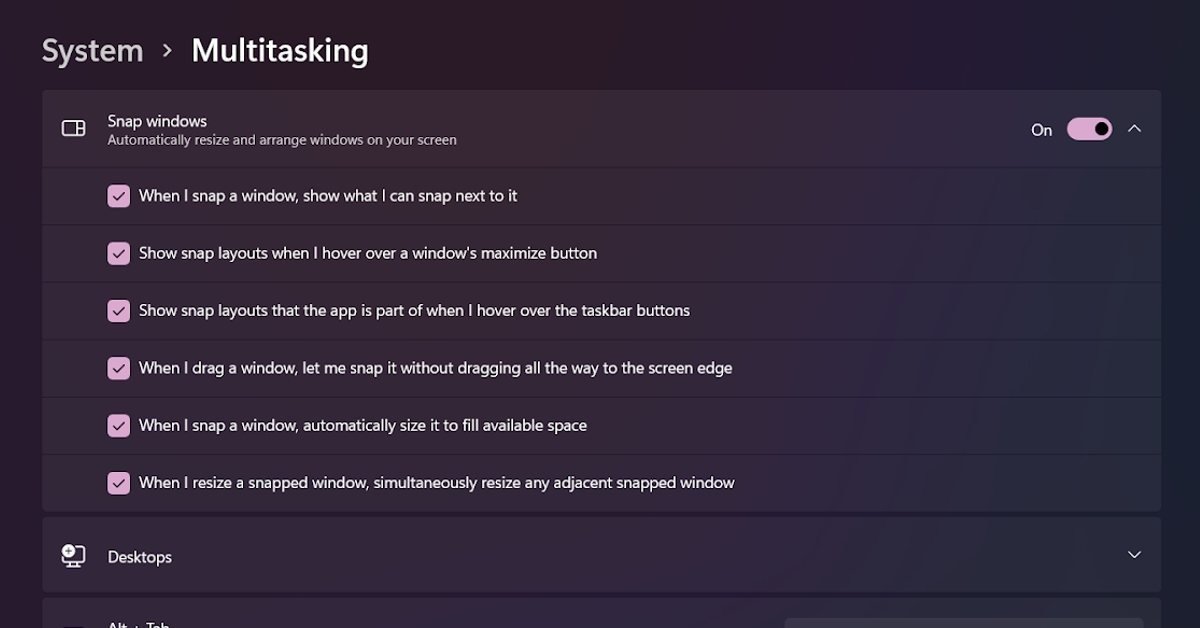Go back to System settings breadcrumb

pos(92,51)
